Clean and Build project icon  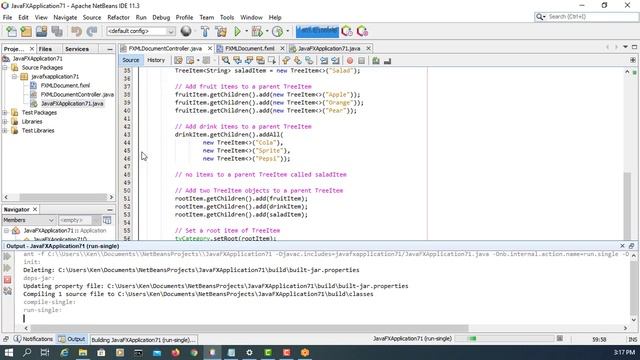221,31
